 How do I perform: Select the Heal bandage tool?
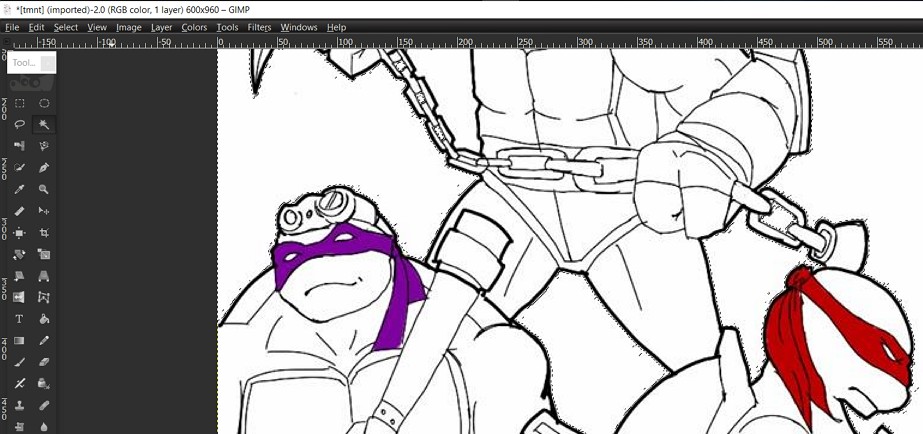pos(44,405)
